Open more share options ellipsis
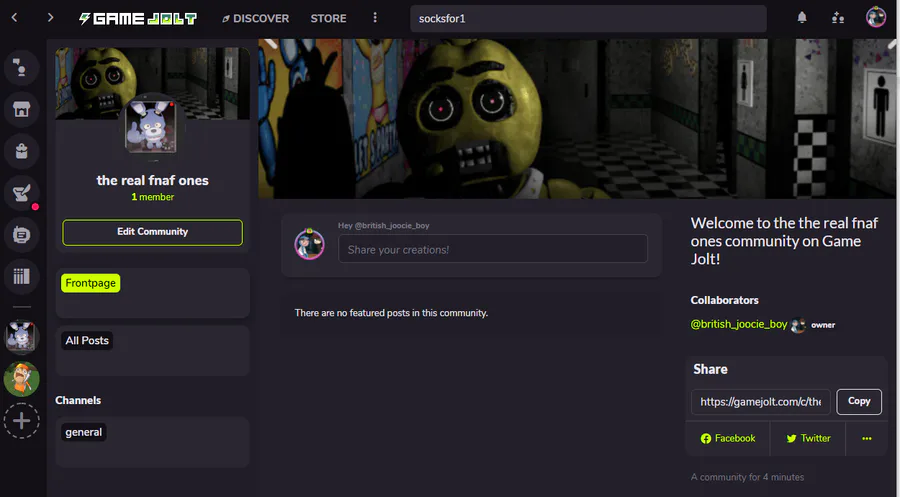This screenshot has width=900, height=497. (x=867, y=438)
